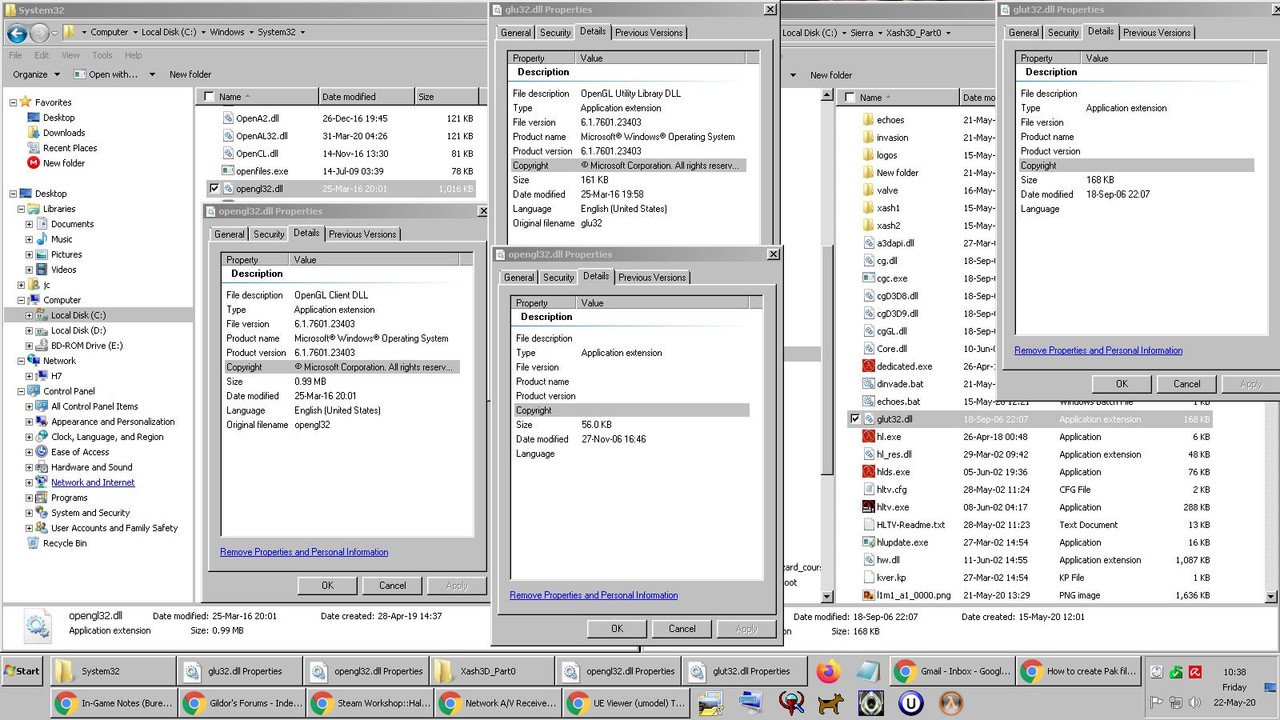Open Hardware and Sound in the tree
This screenshot has width=1280, height=720.
92,467
